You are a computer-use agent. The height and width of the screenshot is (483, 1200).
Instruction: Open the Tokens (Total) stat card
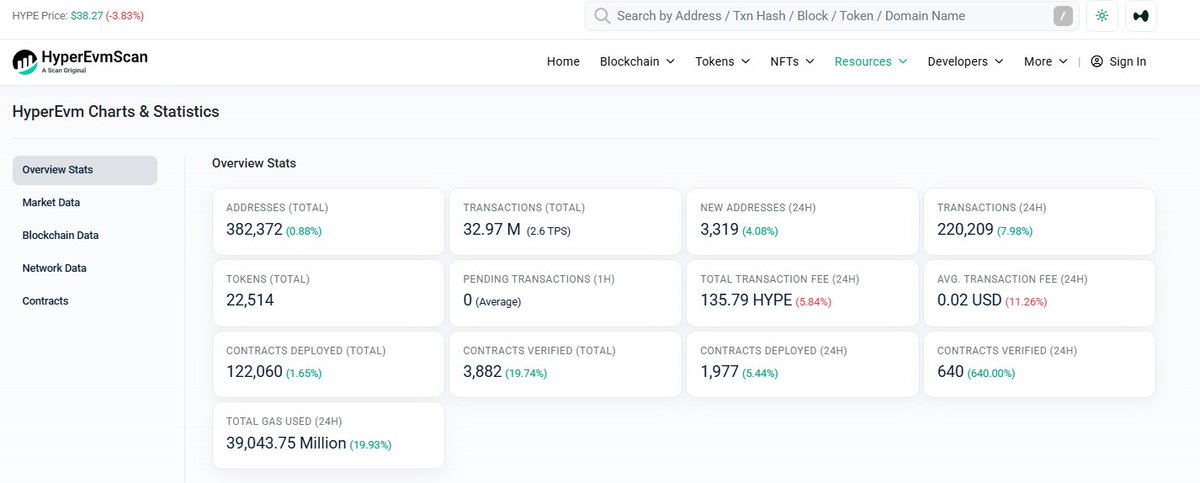pos(328,293)
